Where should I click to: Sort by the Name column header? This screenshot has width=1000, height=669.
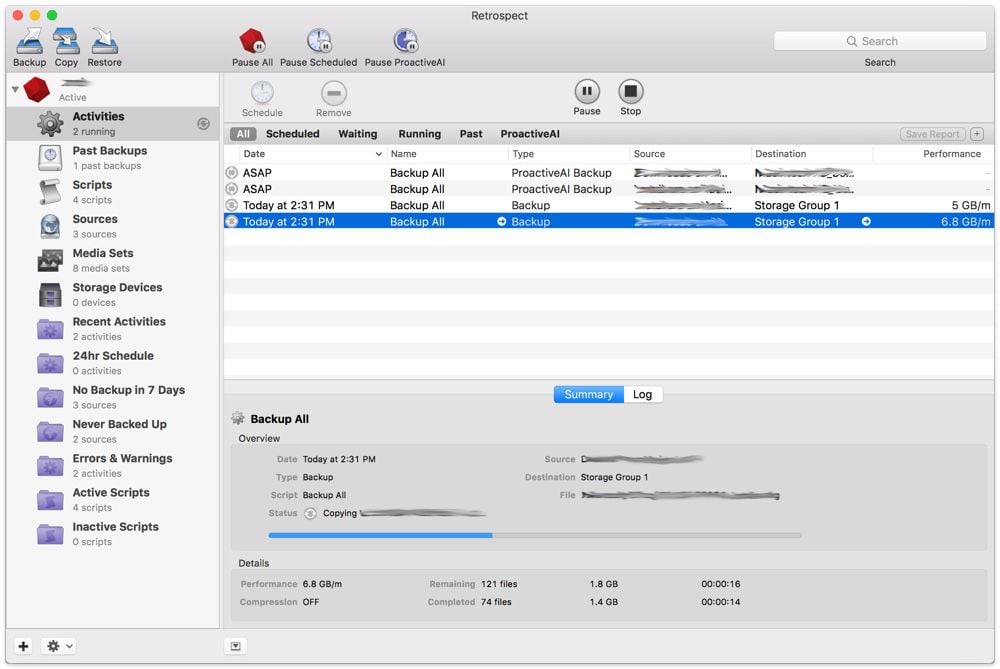[447, 154]
